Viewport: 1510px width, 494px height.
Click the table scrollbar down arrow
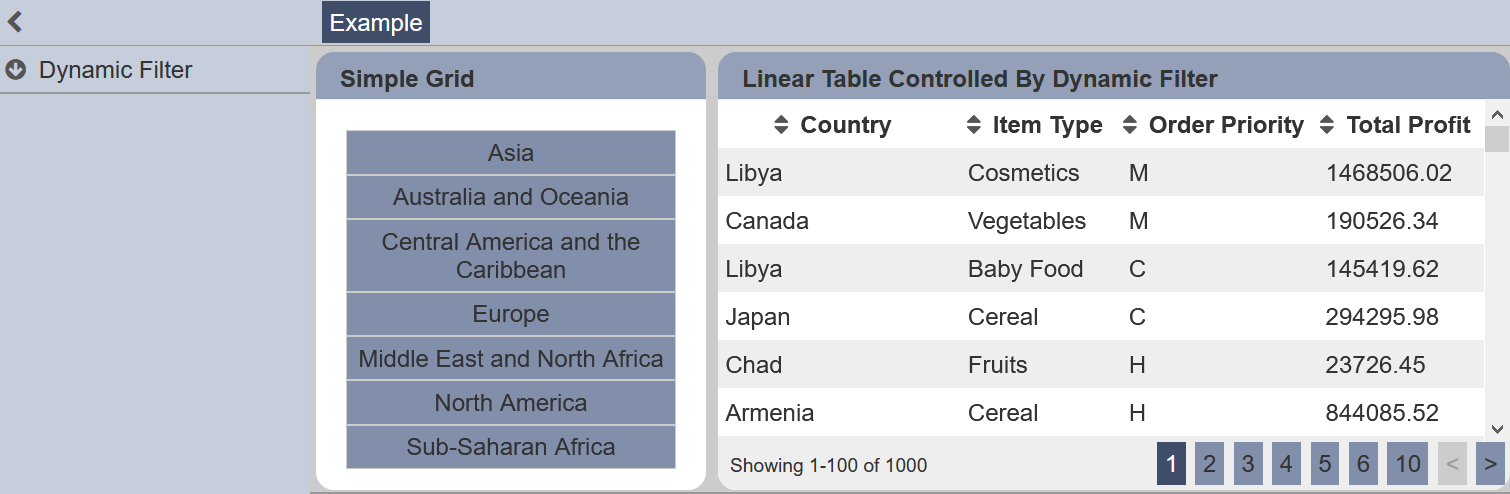[x=1497, y=428]
